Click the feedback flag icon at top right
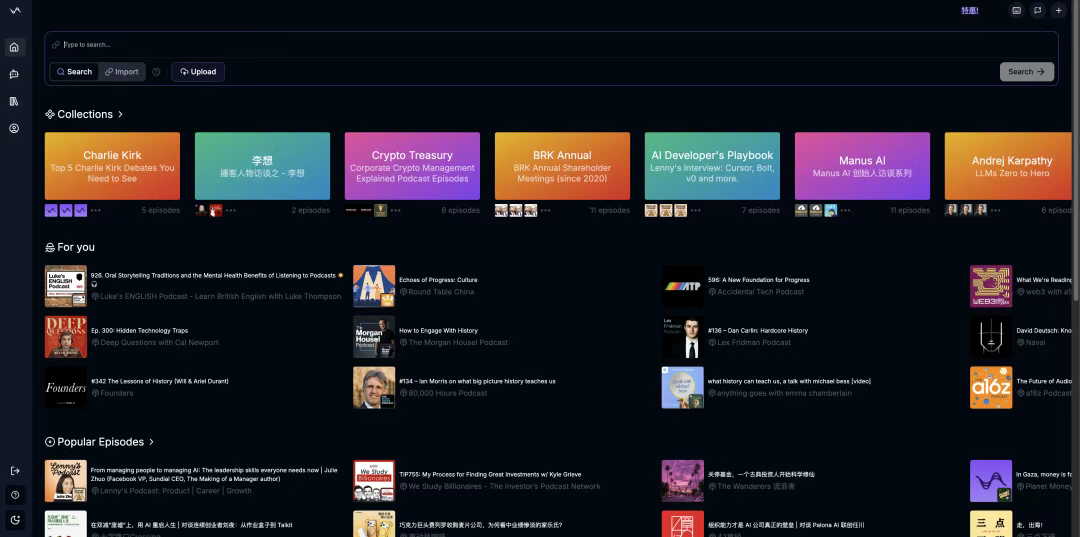1080x537 pixels. pyautogui.click(x=1038, y=11)
